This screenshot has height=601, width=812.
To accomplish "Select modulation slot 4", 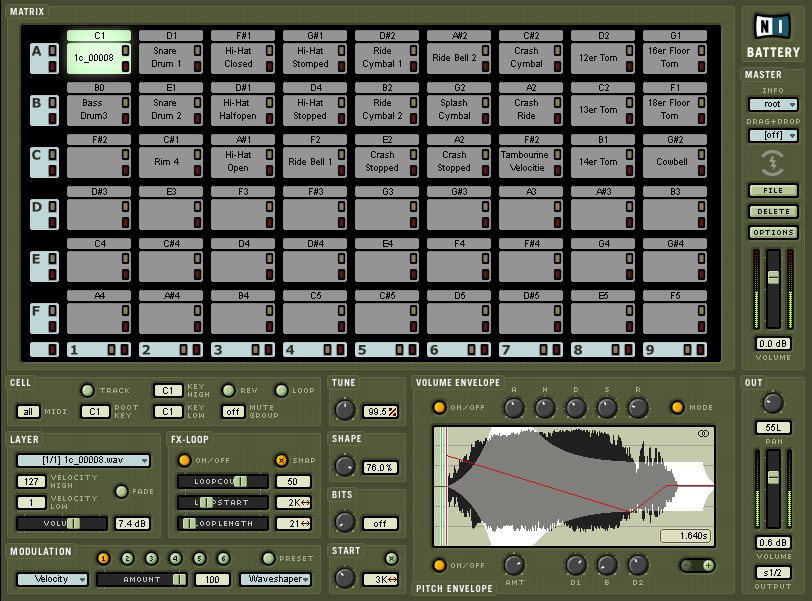I will click(x=176, y=558).
